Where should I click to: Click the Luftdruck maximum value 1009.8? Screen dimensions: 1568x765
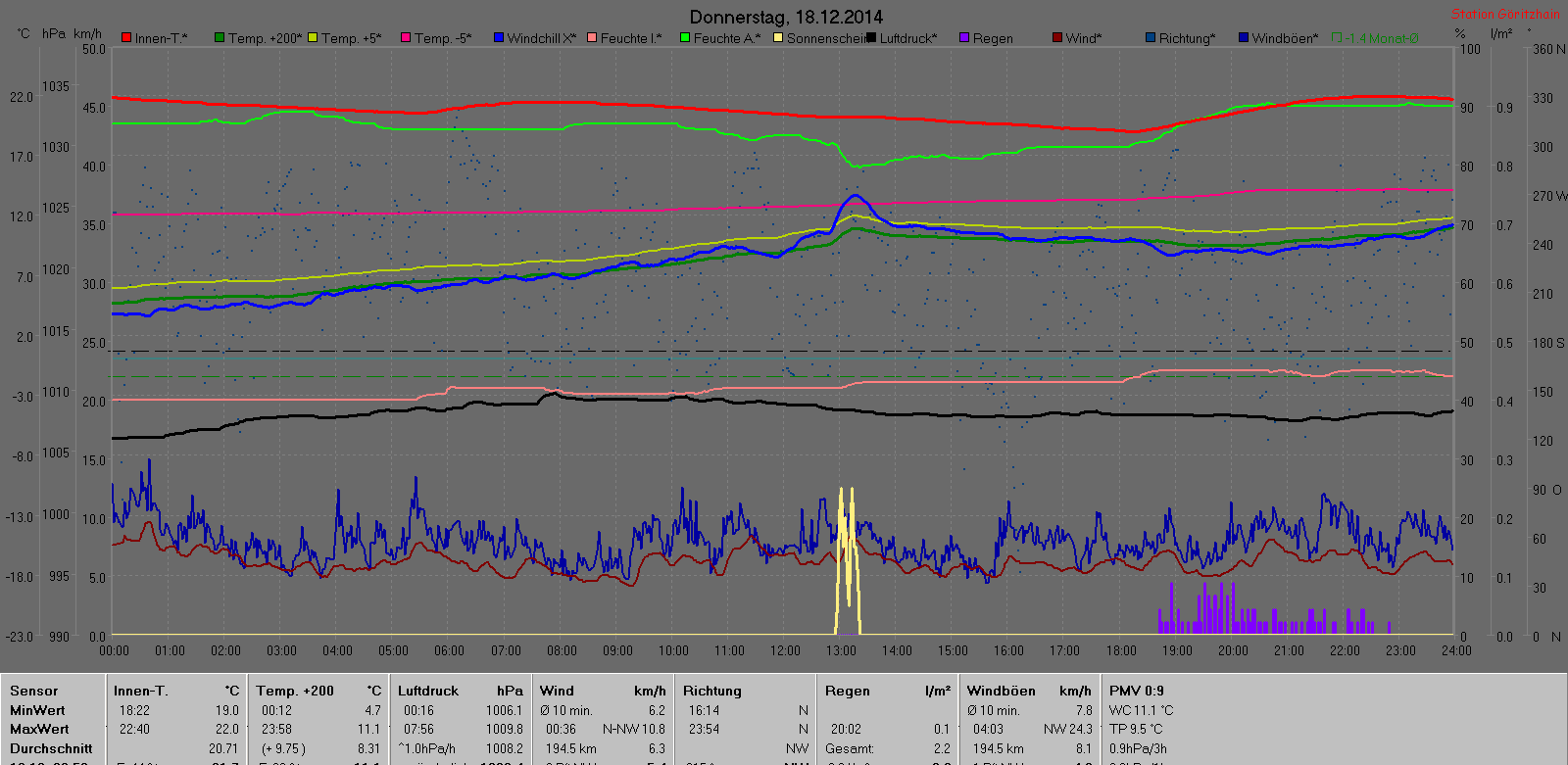click(x=505, y=729)
